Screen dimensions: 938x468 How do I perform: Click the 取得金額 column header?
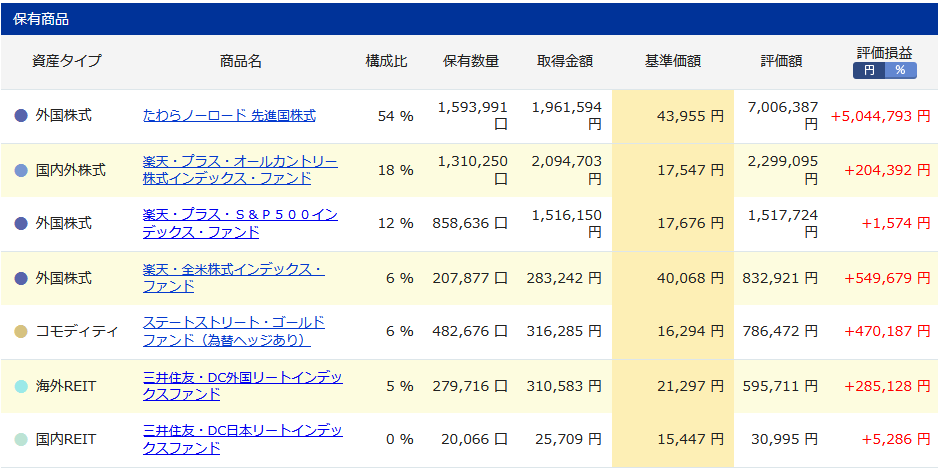click(x=565, y=61)
